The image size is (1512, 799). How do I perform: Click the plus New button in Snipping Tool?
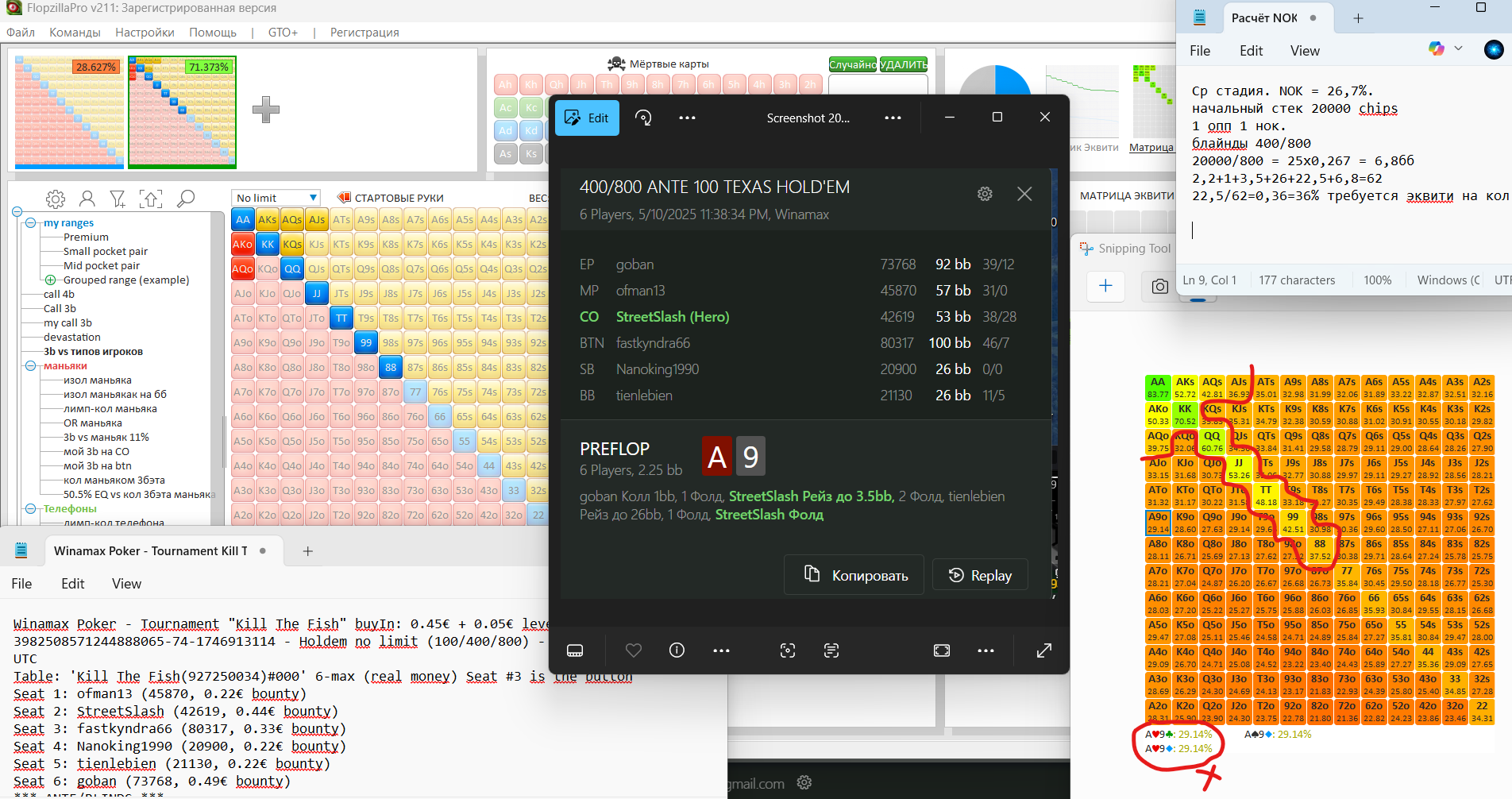[x=1105, y=286]
